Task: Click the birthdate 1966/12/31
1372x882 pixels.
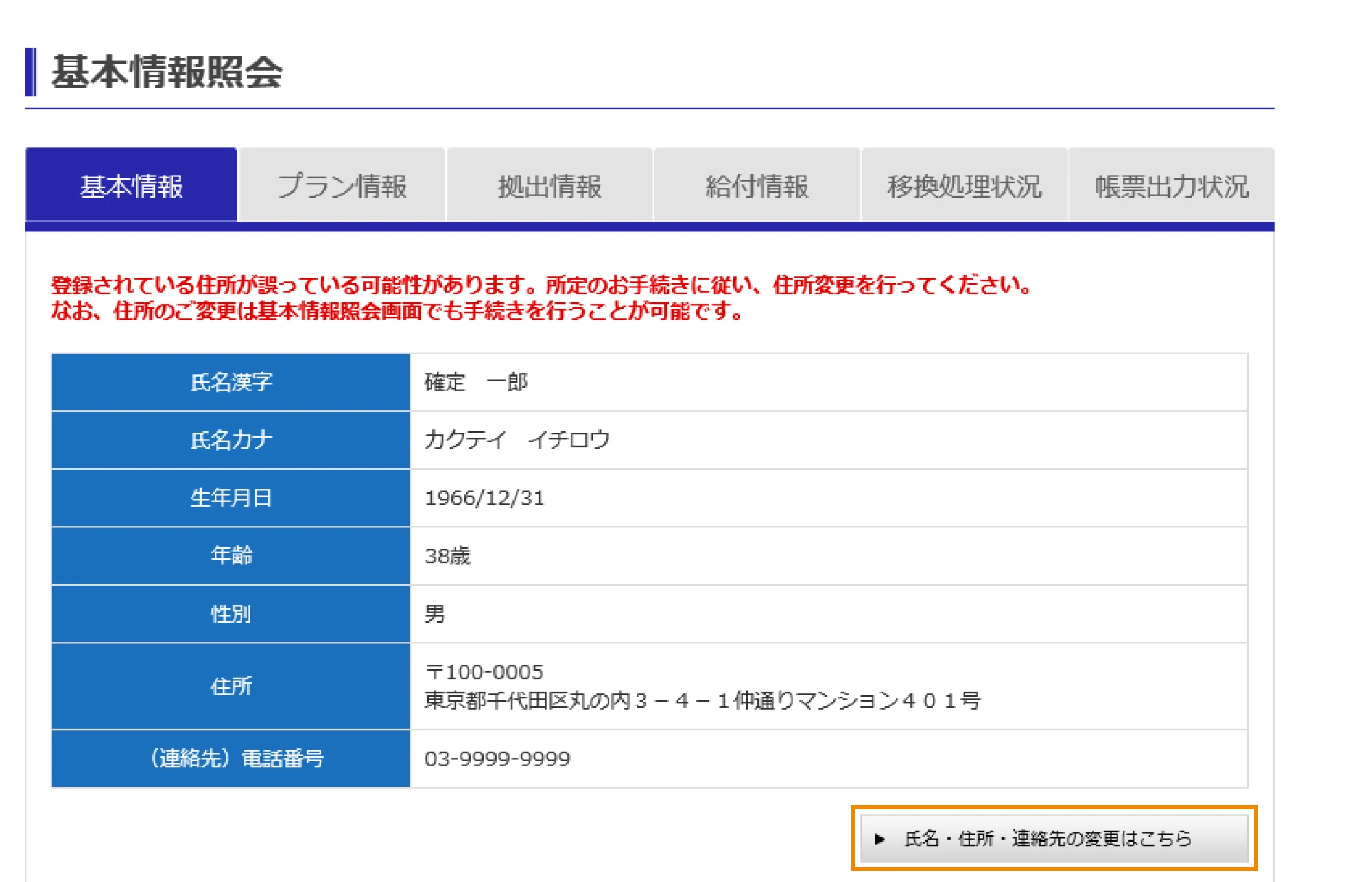Action: coord(485,498)
